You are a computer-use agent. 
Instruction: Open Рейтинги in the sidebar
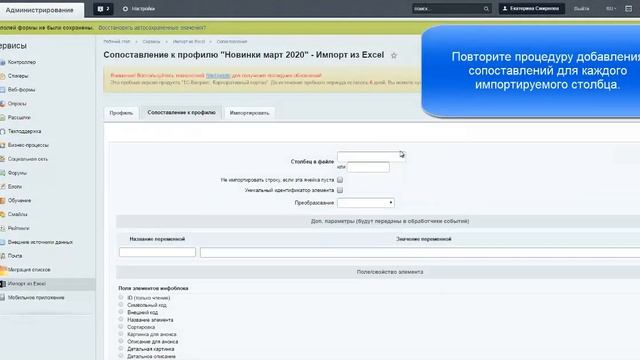pos(18,228)
